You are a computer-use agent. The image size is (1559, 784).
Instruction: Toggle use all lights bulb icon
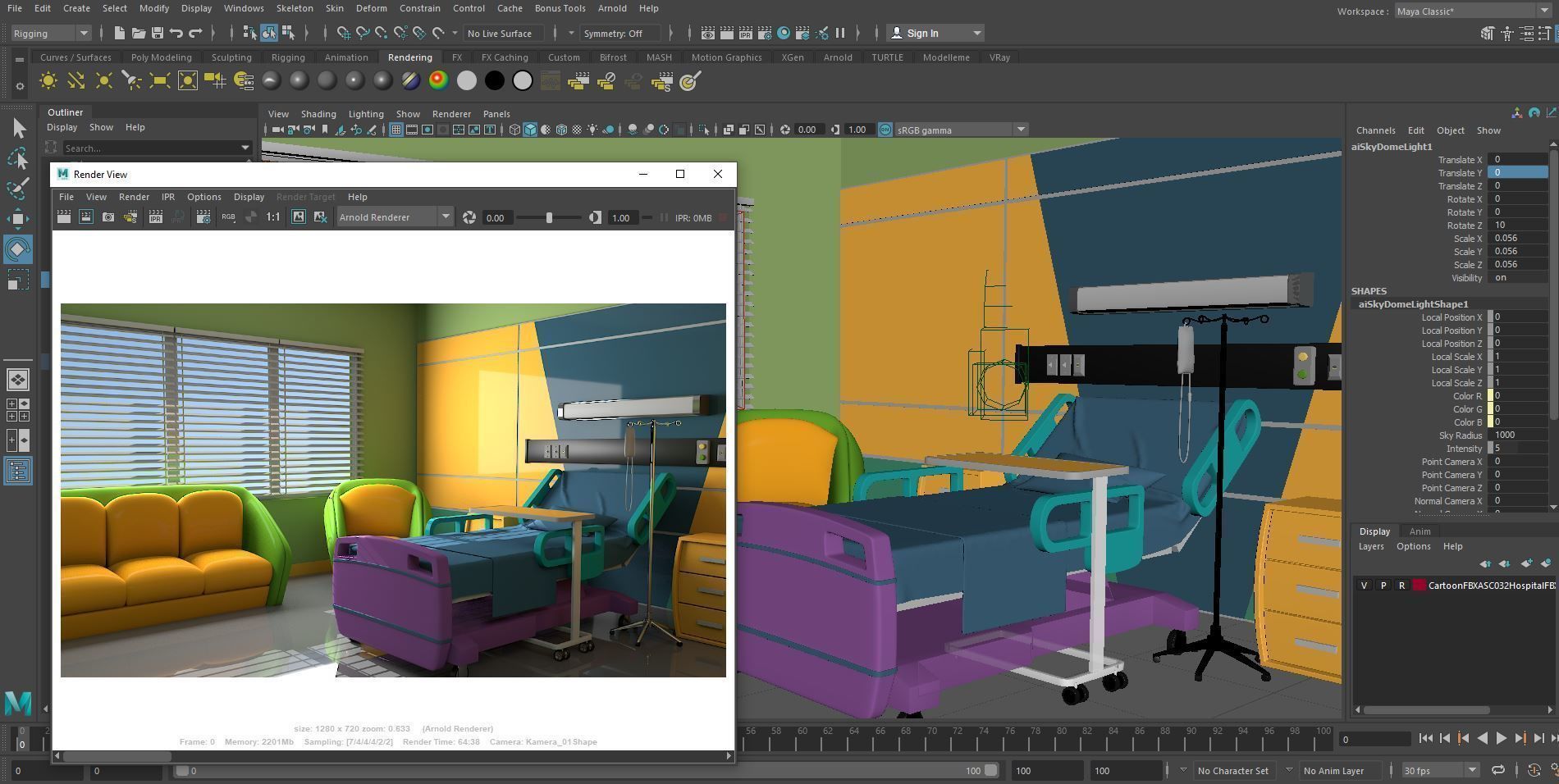pos(592,130)
